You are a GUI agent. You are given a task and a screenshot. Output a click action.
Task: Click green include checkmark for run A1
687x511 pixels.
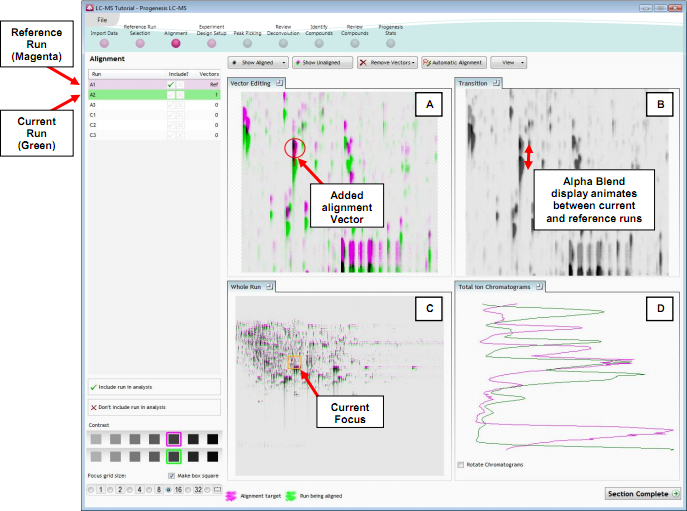(x=171, y=85)
